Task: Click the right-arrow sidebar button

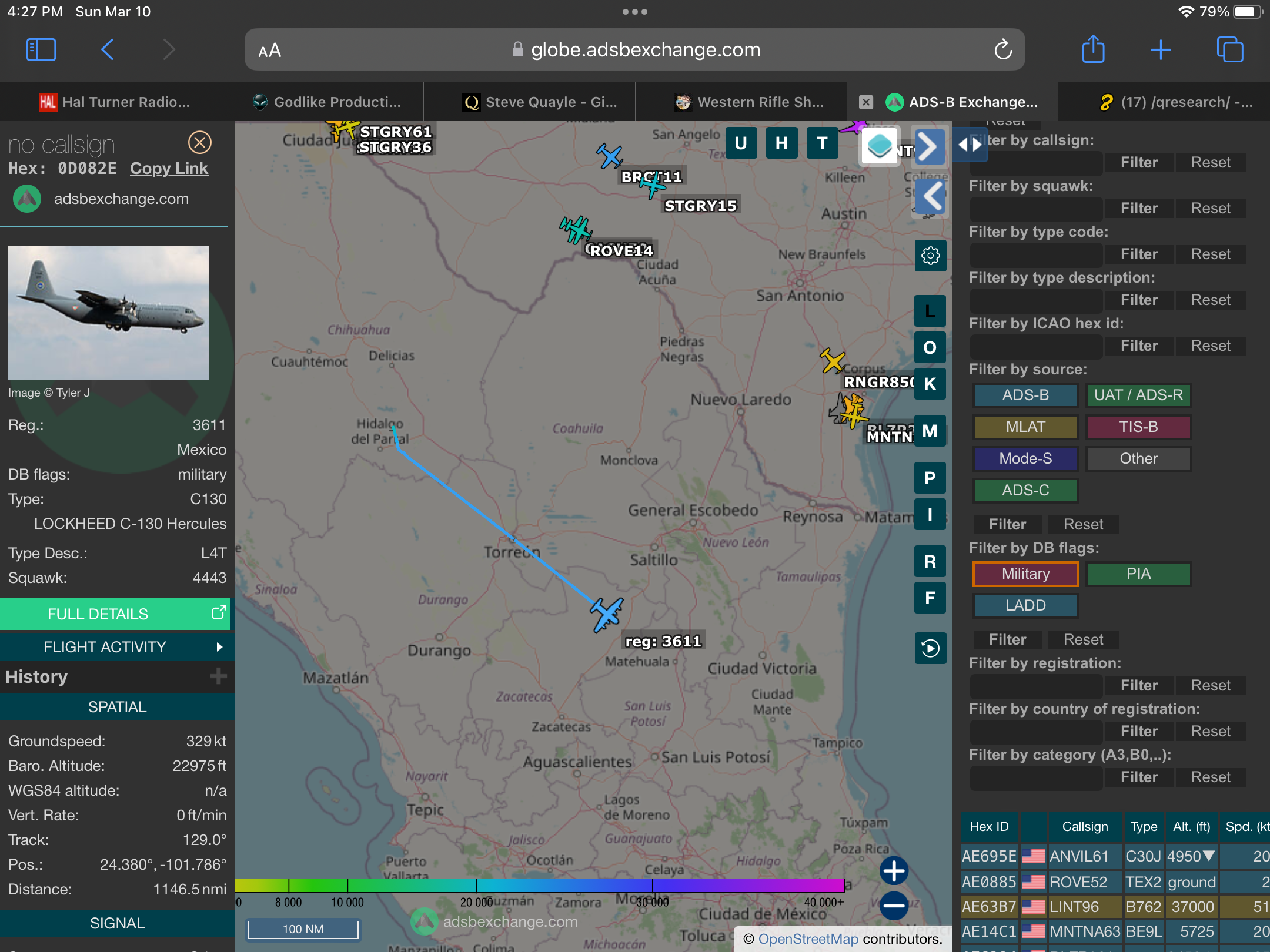Action: (x=929, y=146)
